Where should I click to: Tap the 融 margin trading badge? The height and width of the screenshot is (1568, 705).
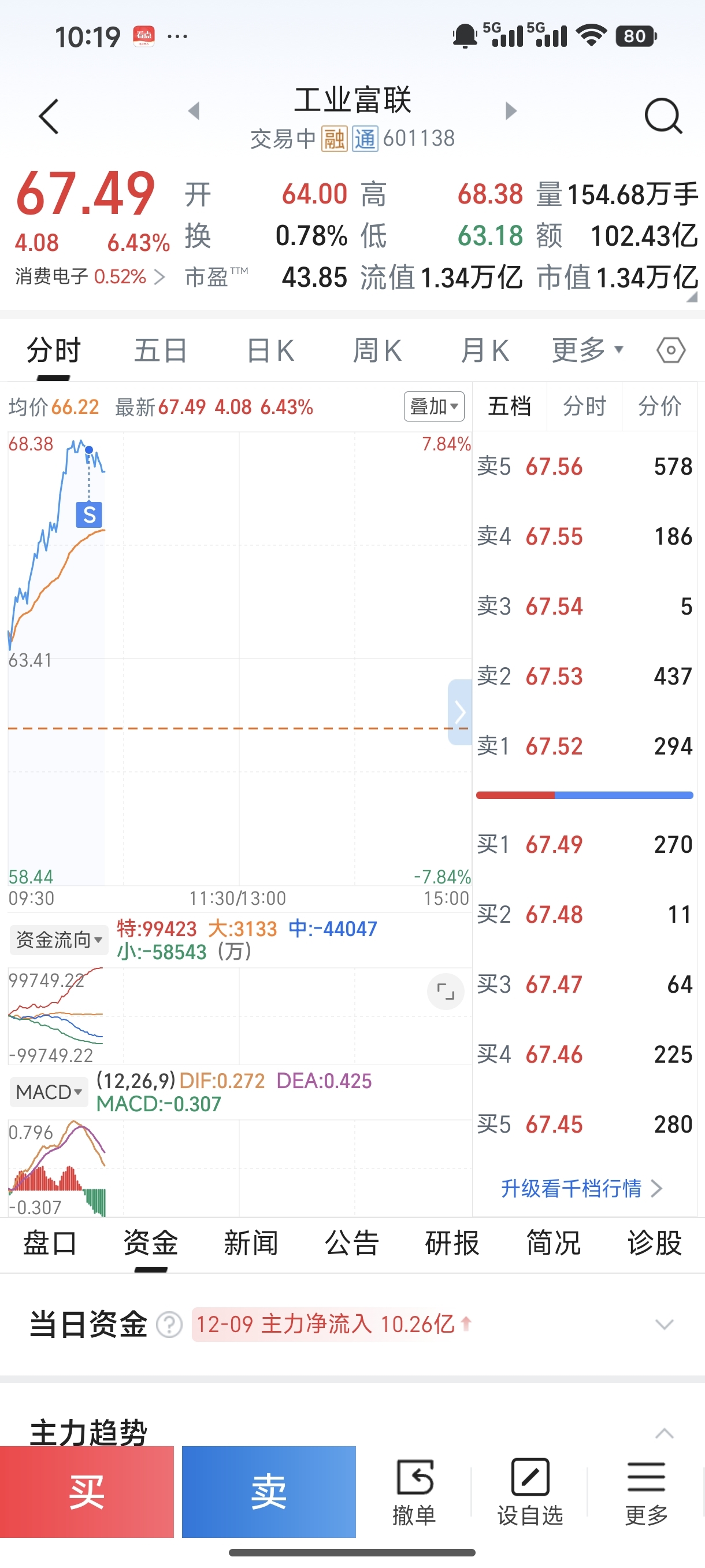334,139
